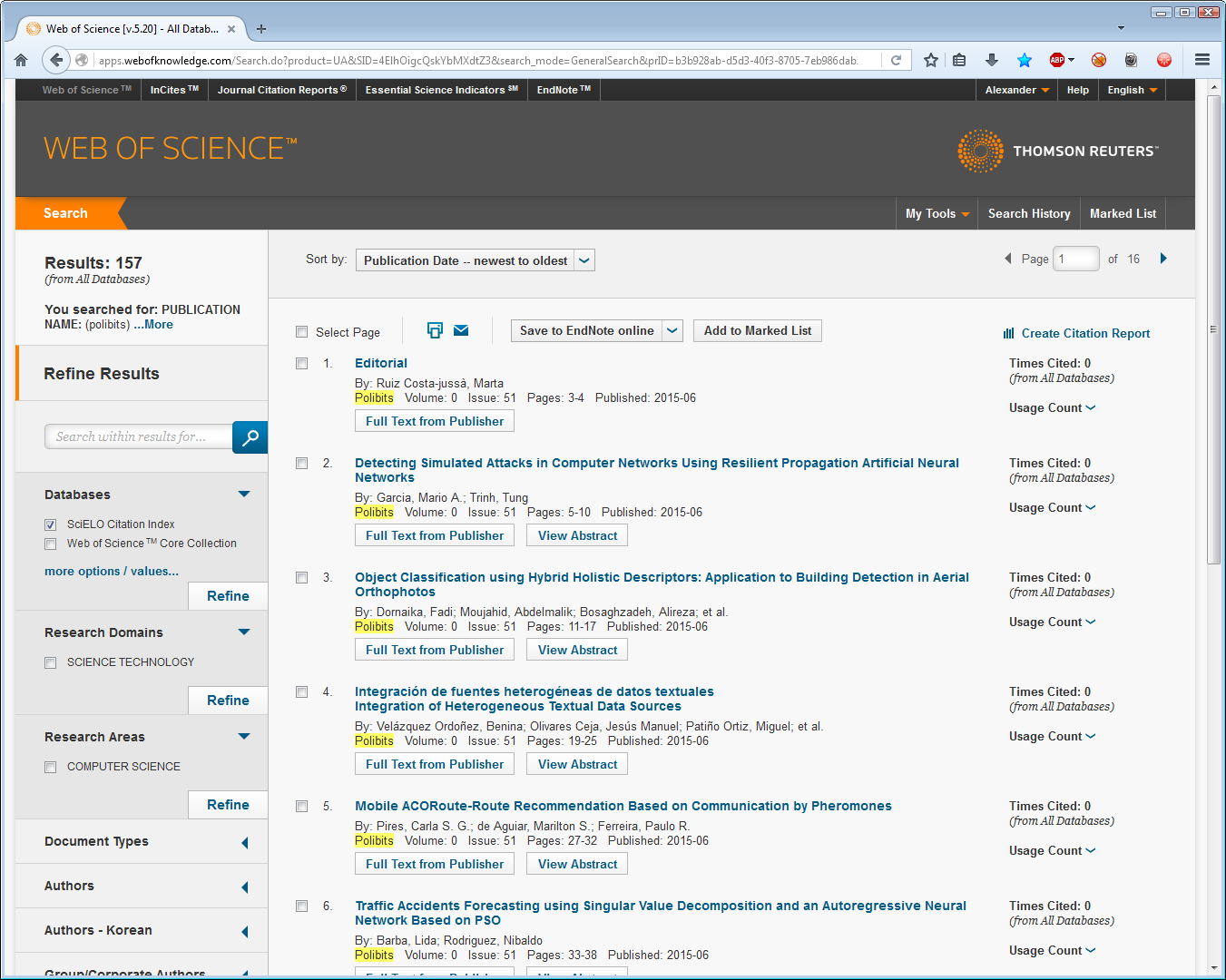Open downloads arrow icon in toolbar
The width and height of the screenshot is (1226, 980).
992,60
